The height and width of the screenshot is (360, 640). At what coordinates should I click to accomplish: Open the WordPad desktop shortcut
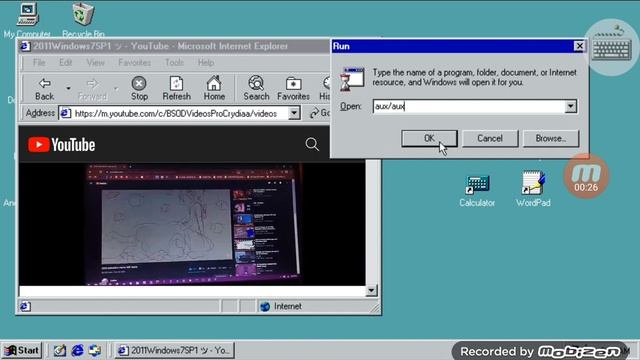pos(533,189)
